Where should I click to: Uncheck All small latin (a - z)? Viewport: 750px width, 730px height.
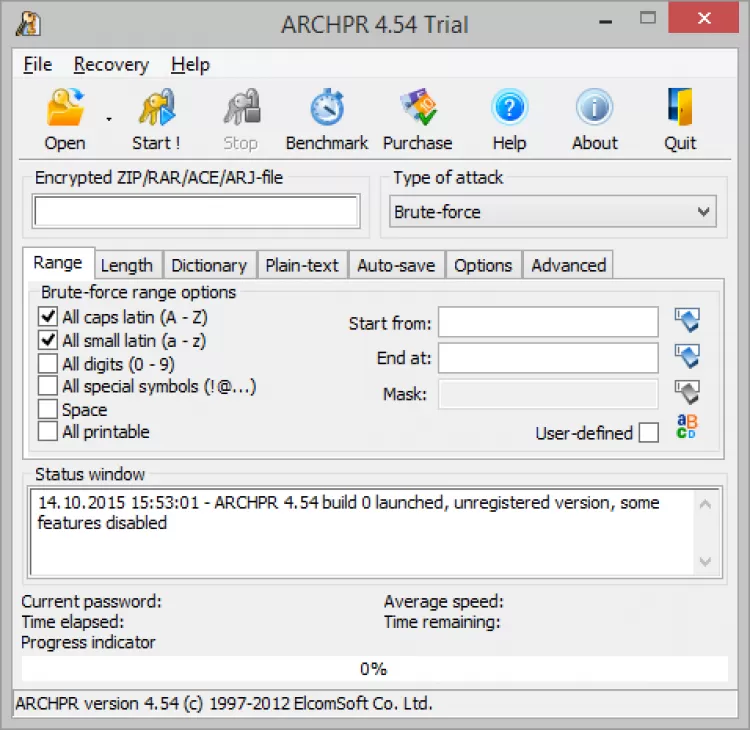[48, 340]
